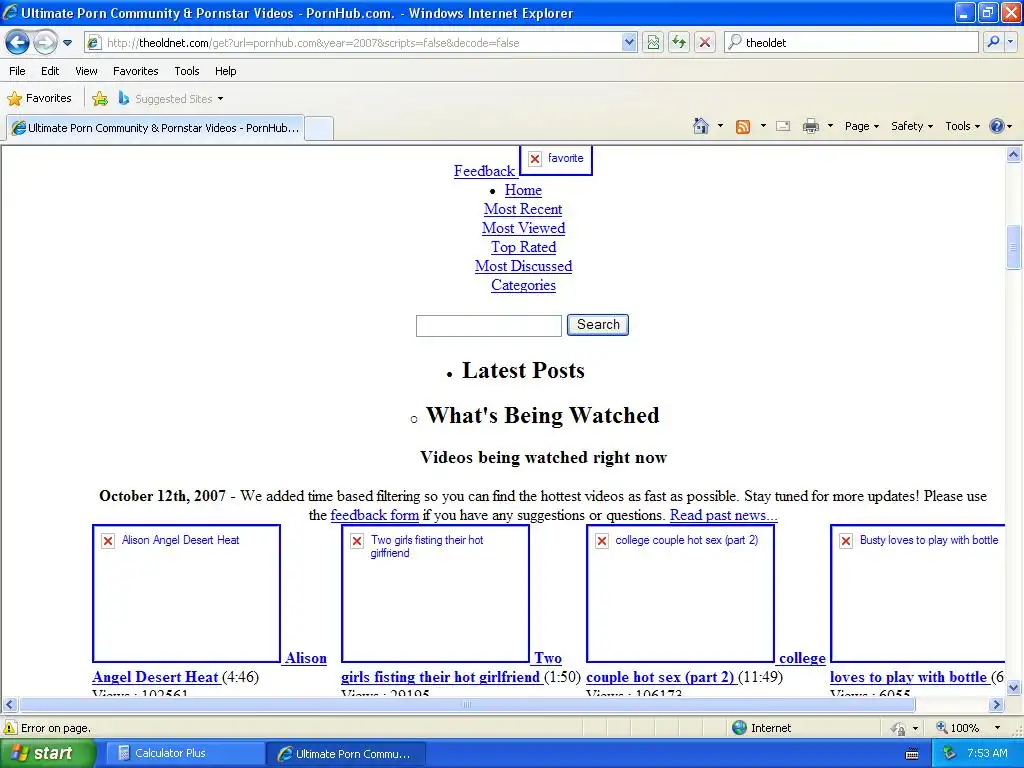This screenshot has width=1024, height=768.
Task: Expand the address bar autocomplete dropdown
Action: (629, 43)
